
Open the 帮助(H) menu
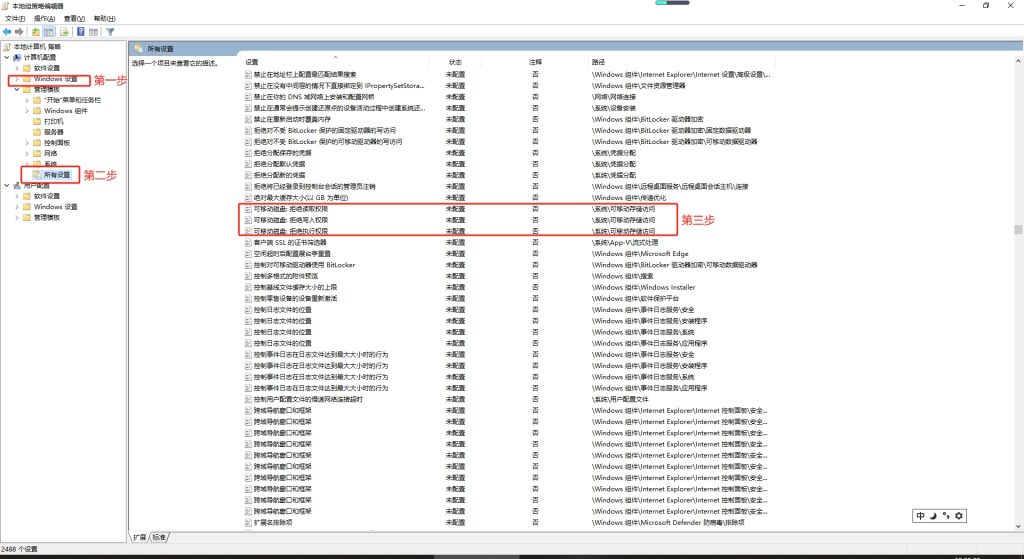(104, 19)
